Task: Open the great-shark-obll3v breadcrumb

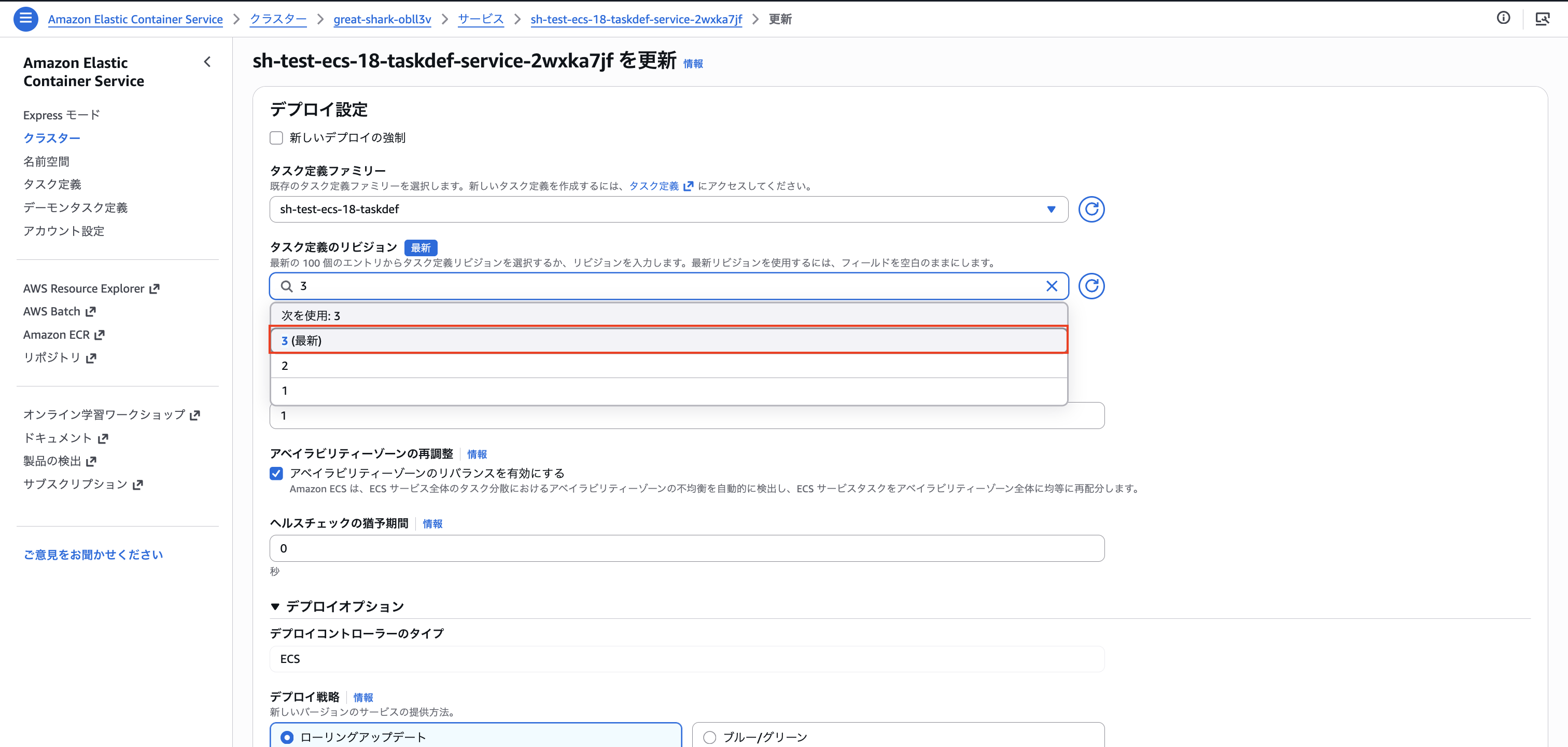Action: click(382, 19)
